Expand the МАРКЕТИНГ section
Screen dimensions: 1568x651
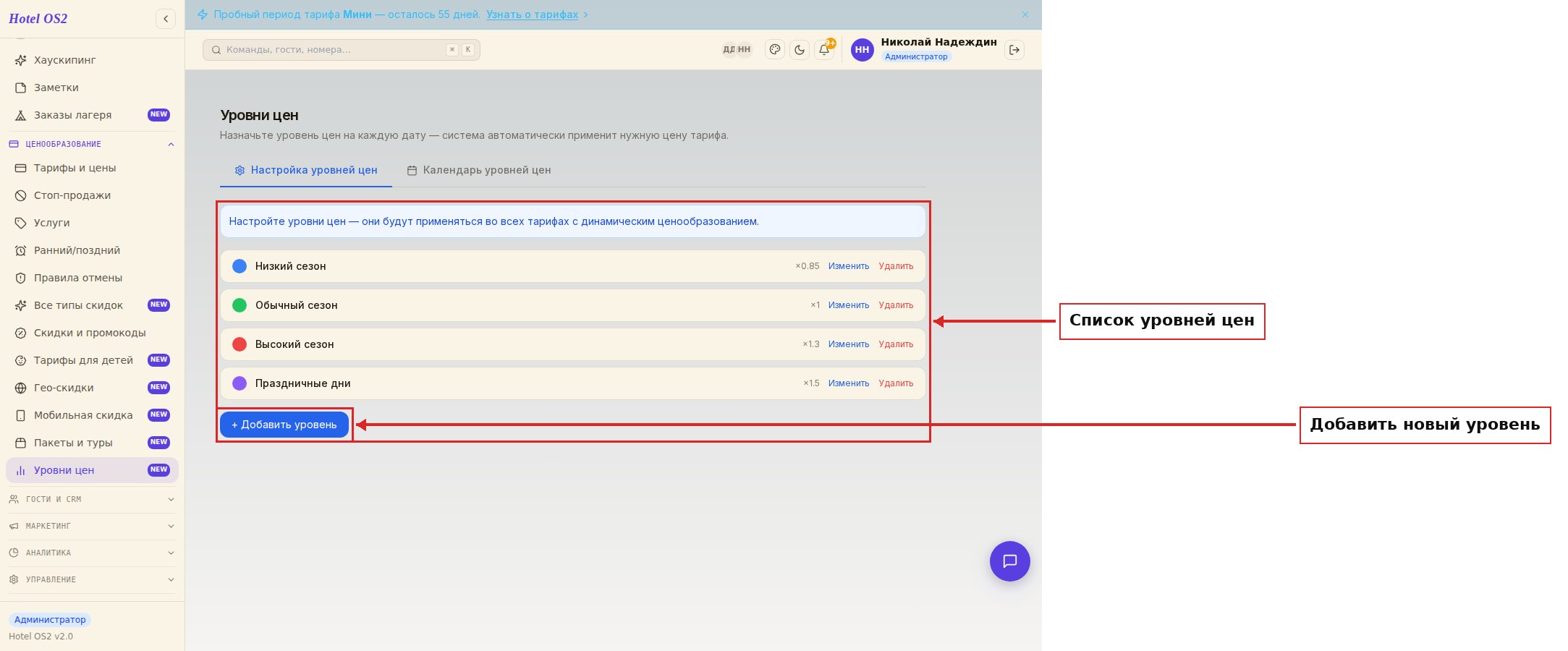92,526
